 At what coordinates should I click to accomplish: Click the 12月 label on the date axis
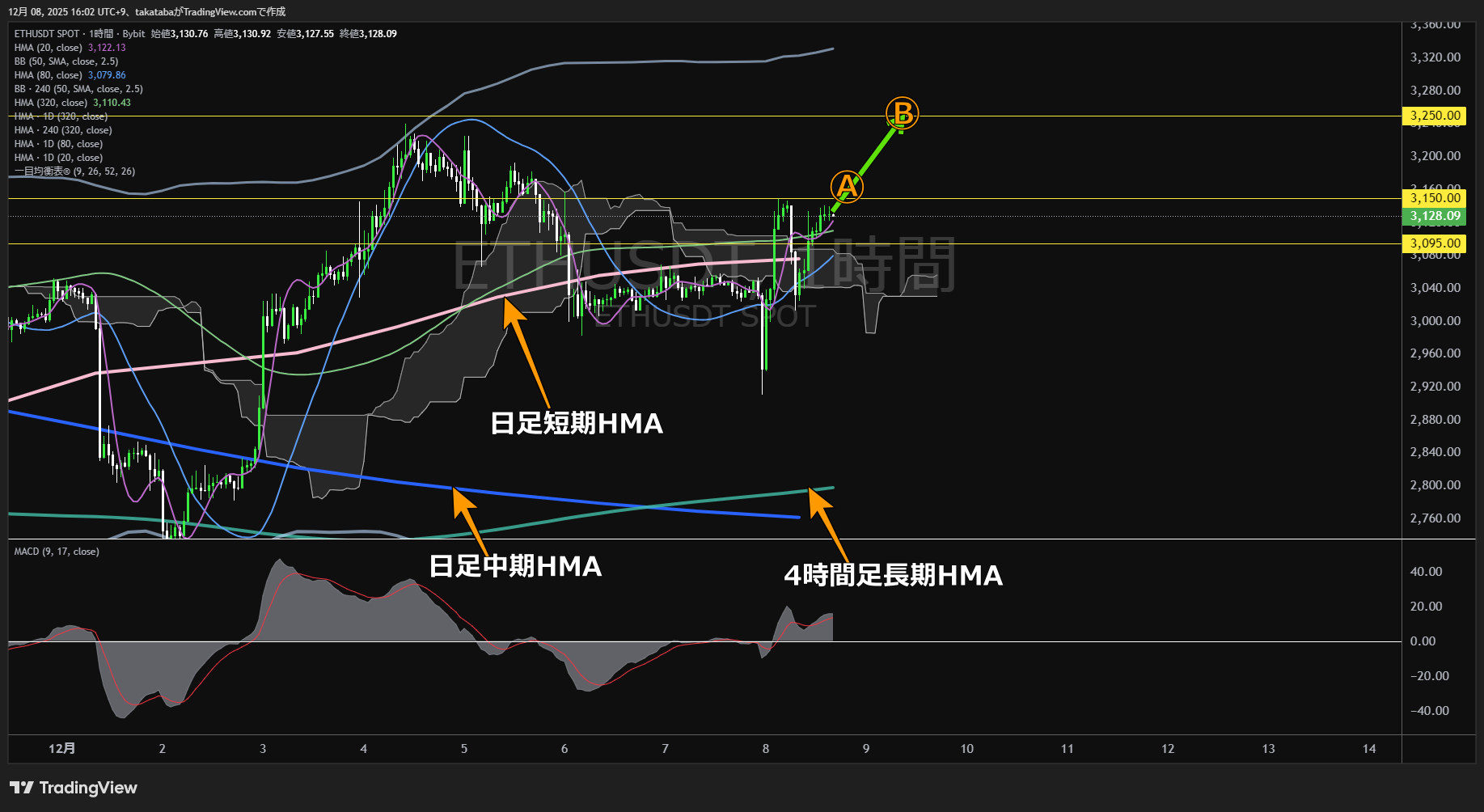point(62,749)
